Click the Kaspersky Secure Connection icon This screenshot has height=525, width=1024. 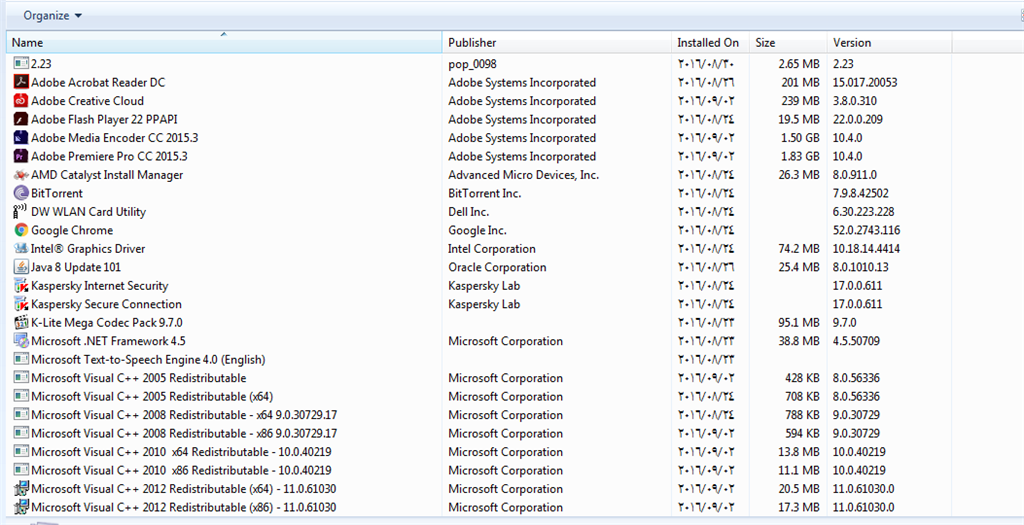tap(21, 304)
